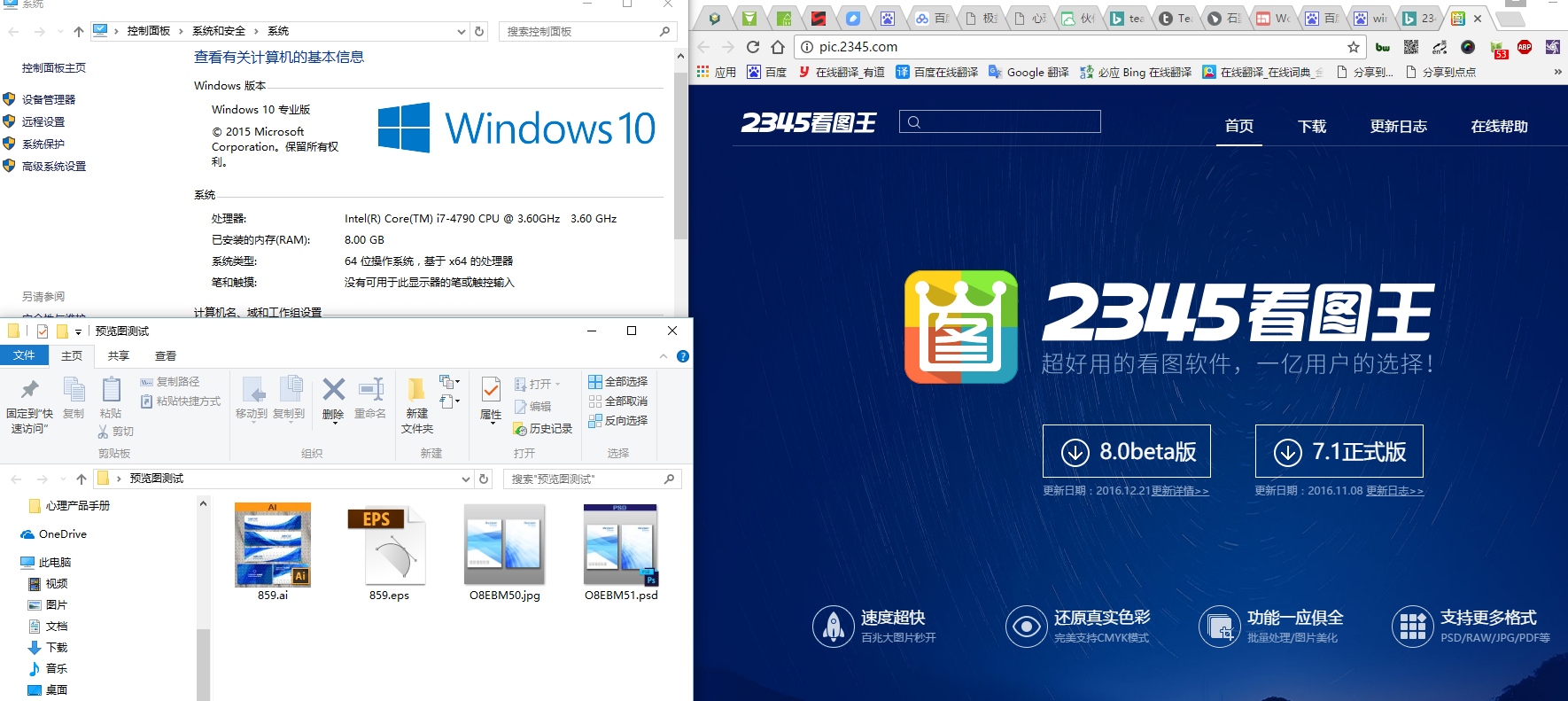Click the Control Panel search field
The image size is (1568, 701).
[588, 31]
